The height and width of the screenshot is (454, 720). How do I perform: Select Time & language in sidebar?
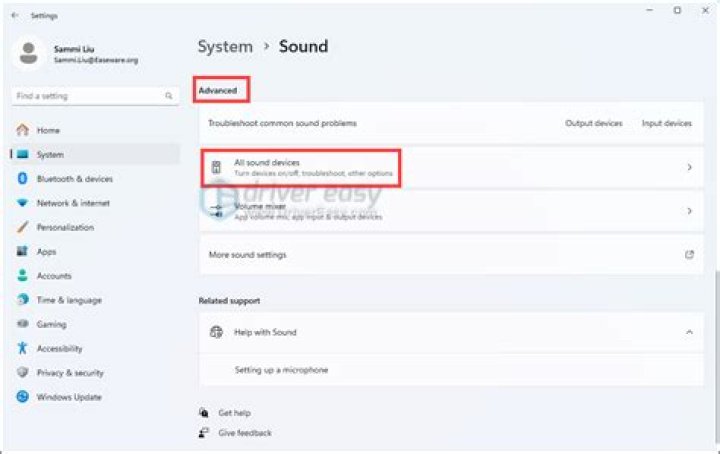click(69, 300)
